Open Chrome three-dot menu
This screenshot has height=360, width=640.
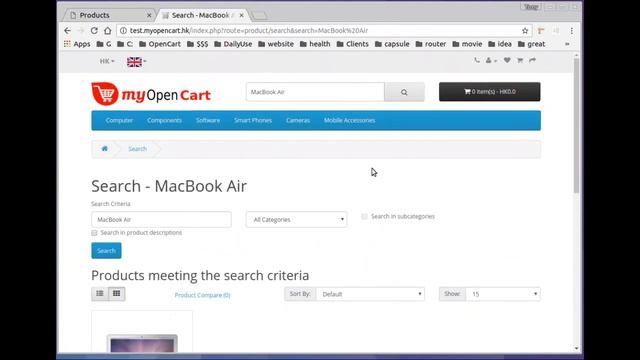tap(571, 31)
